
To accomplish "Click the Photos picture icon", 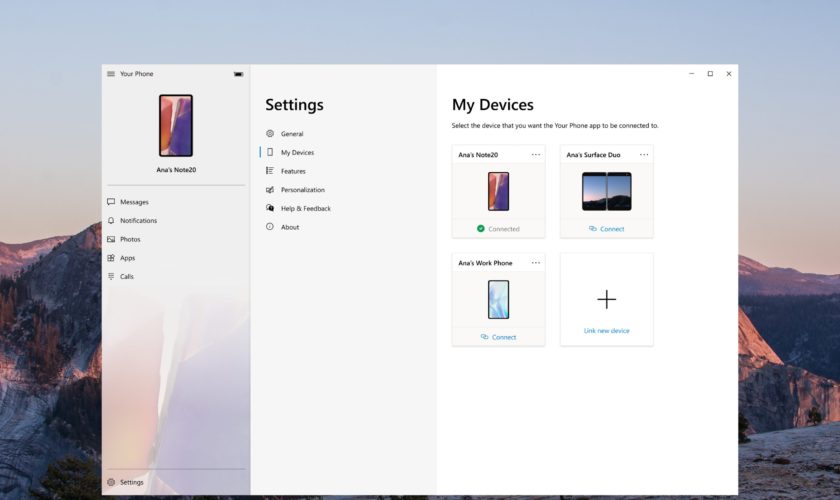I will tap(111, 239).
